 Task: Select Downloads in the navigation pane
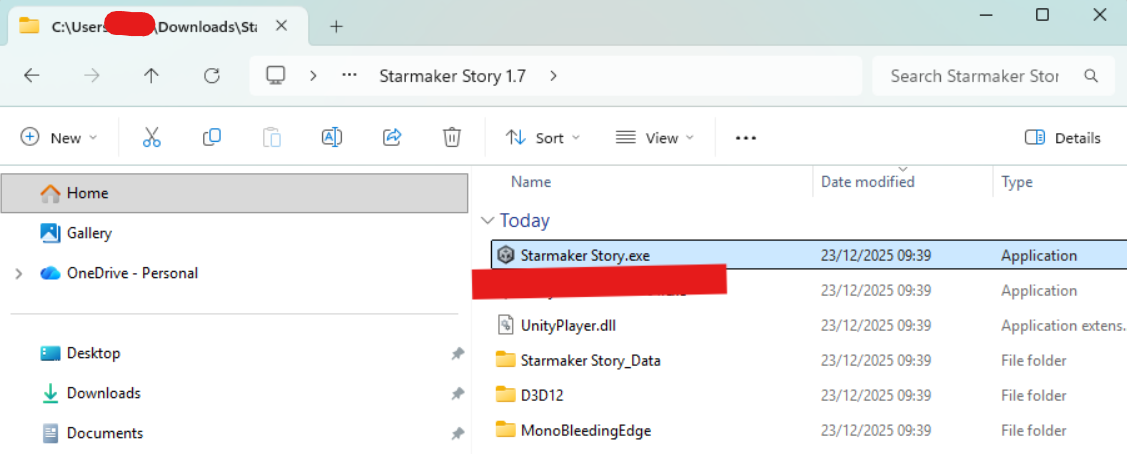(x=103, y=393)
